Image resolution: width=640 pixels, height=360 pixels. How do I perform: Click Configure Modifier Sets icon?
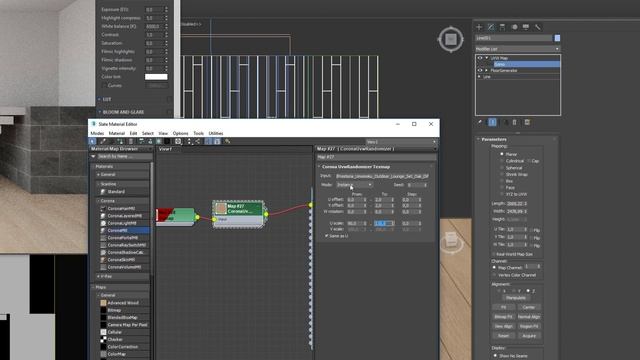coord(527,122)
